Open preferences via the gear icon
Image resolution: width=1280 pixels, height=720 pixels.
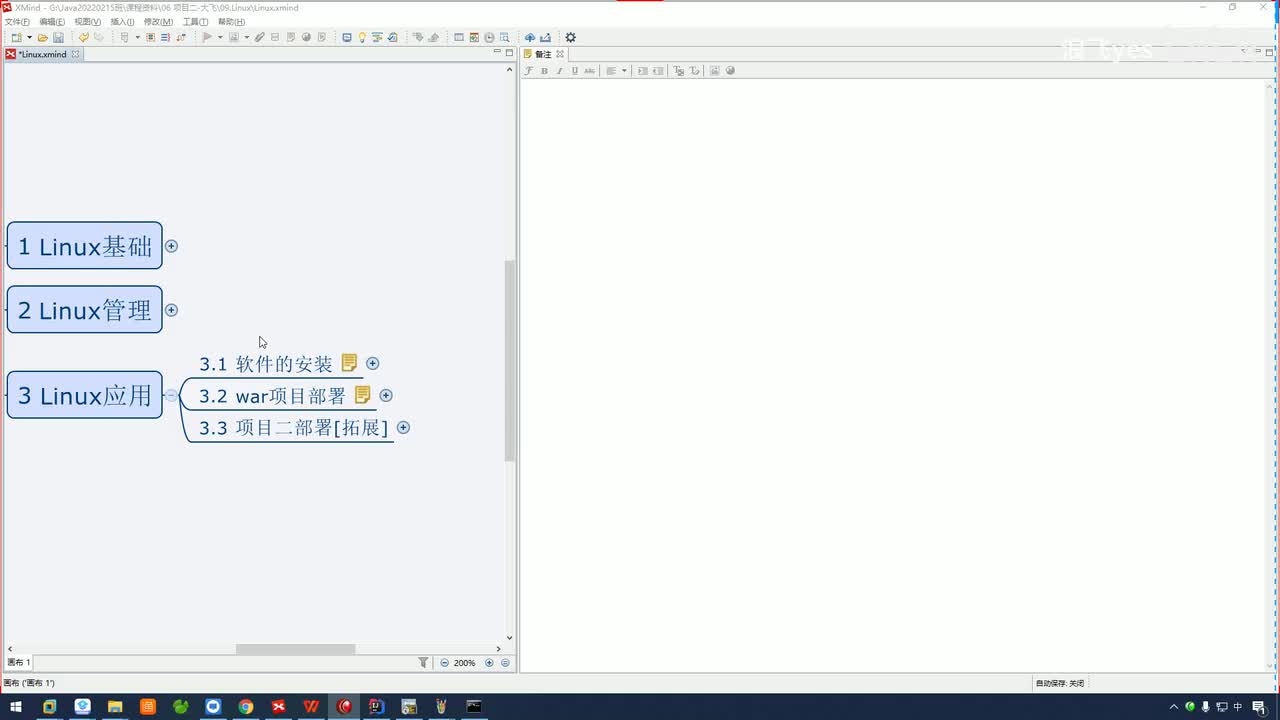click(x=570, y=38)
